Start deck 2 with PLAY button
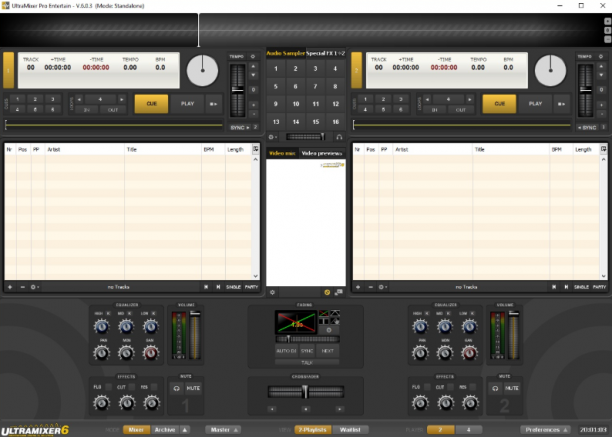Image resolution: width=612 pixels, height=437 pixels. pyautogui.click(x=536, y=104)
